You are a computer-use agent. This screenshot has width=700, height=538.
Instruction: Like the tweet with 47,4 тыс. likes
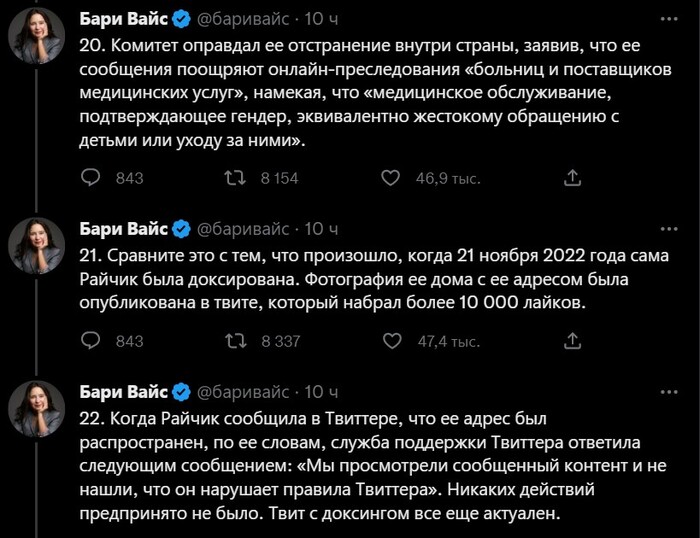[392, 341]
